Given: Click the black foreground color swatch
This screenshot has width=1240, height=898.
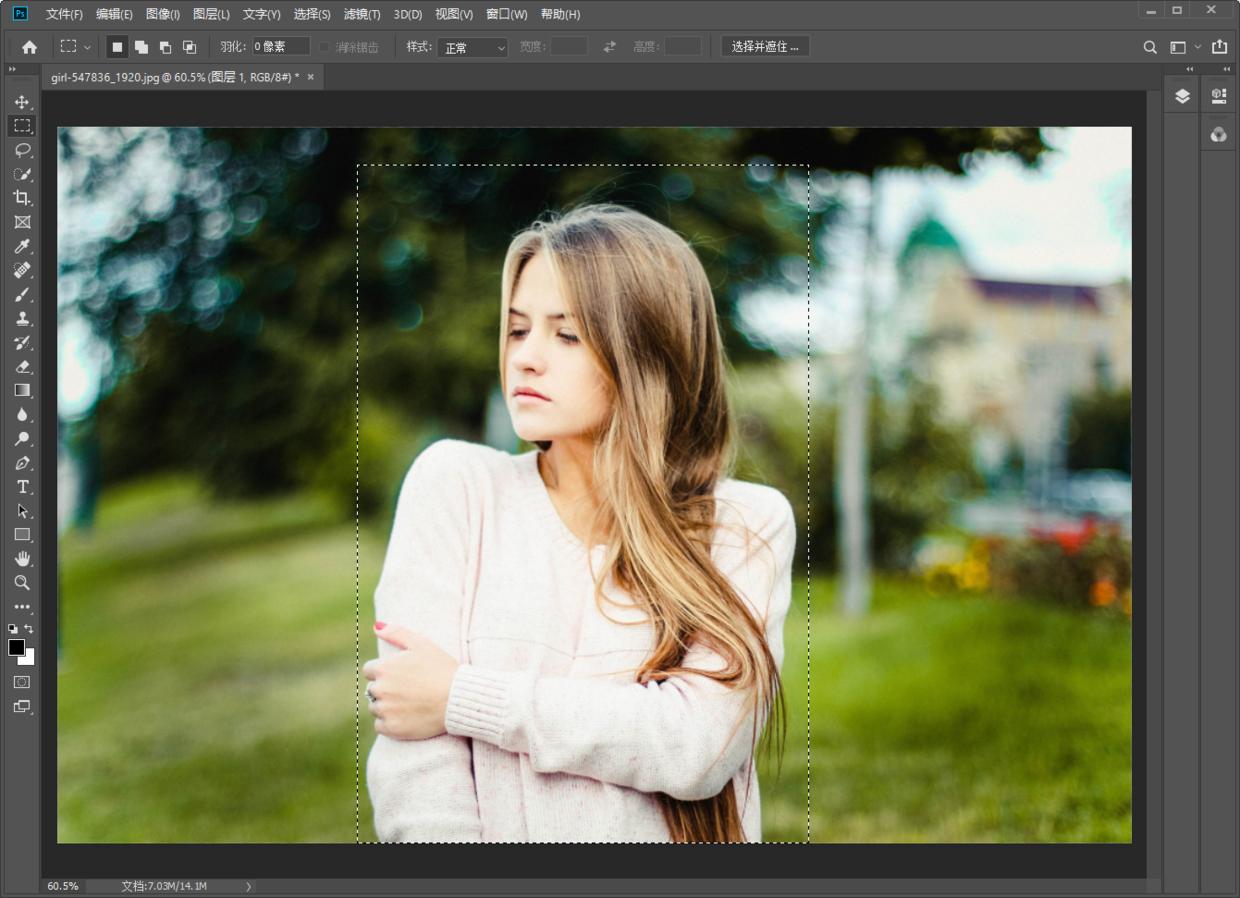Looking at the screenshot, I should (x=17, y=647).
